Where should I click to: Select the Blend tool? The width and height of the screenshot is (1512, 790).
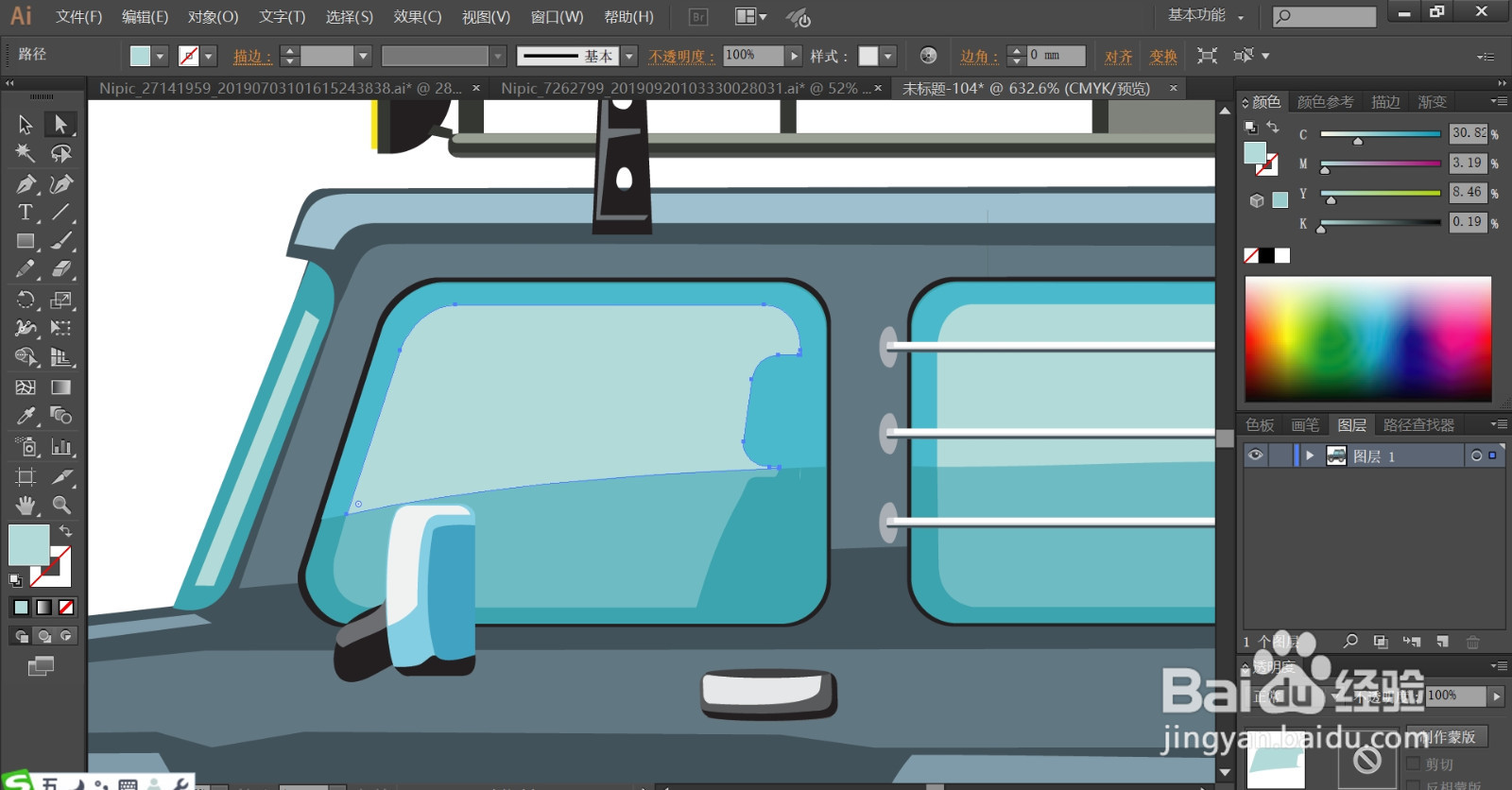(x=60, y=416)
